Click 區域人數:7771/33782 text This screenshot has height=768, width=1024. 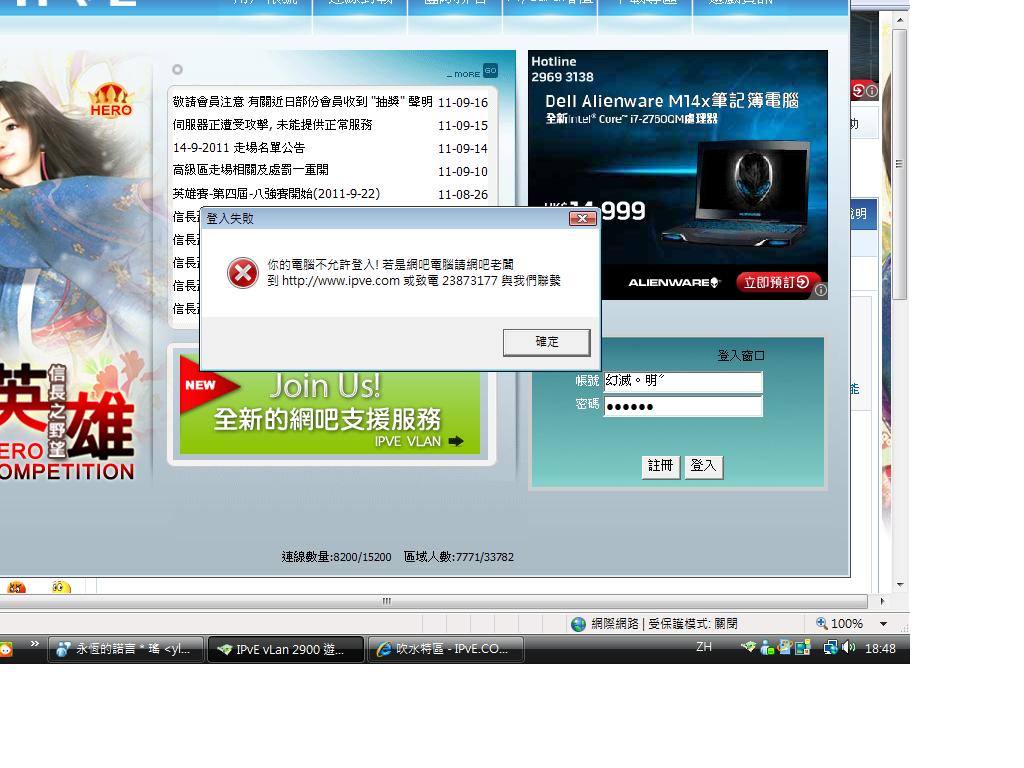pyautogui.click(x=458, y=557)
